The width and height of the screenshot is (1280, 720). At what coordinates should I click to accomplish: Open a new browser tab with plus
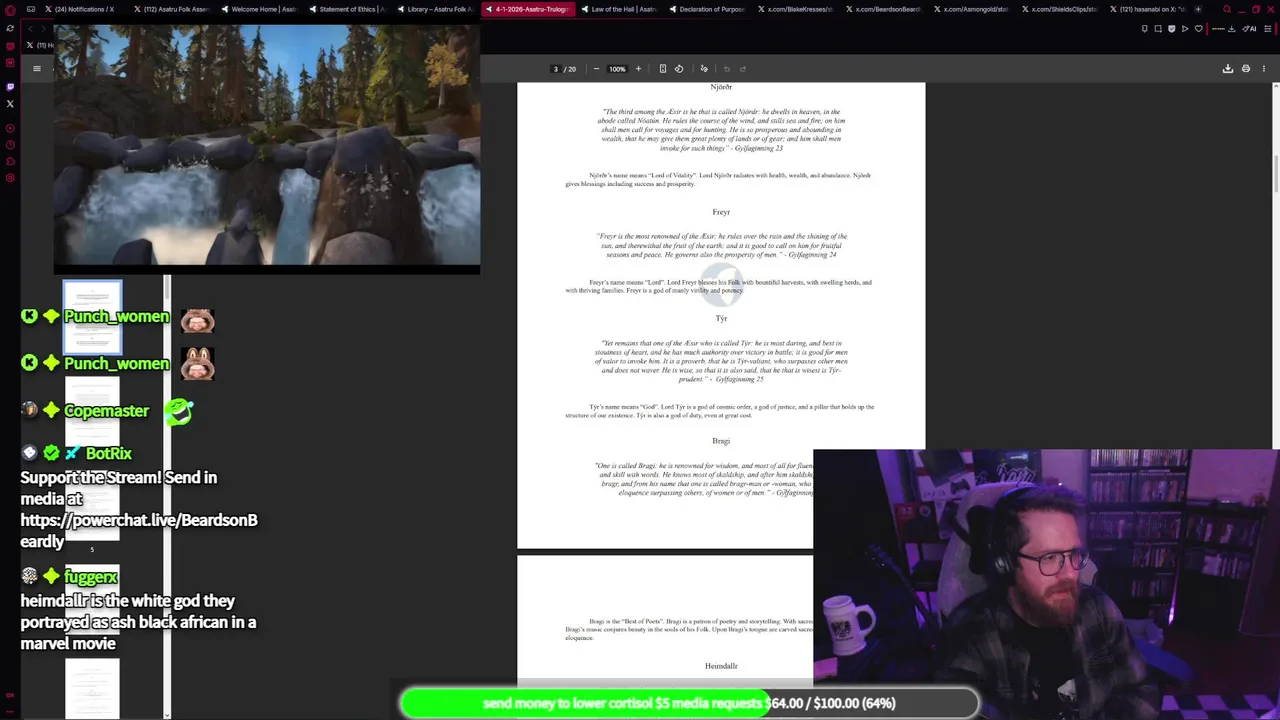[x=1198, y=9]
